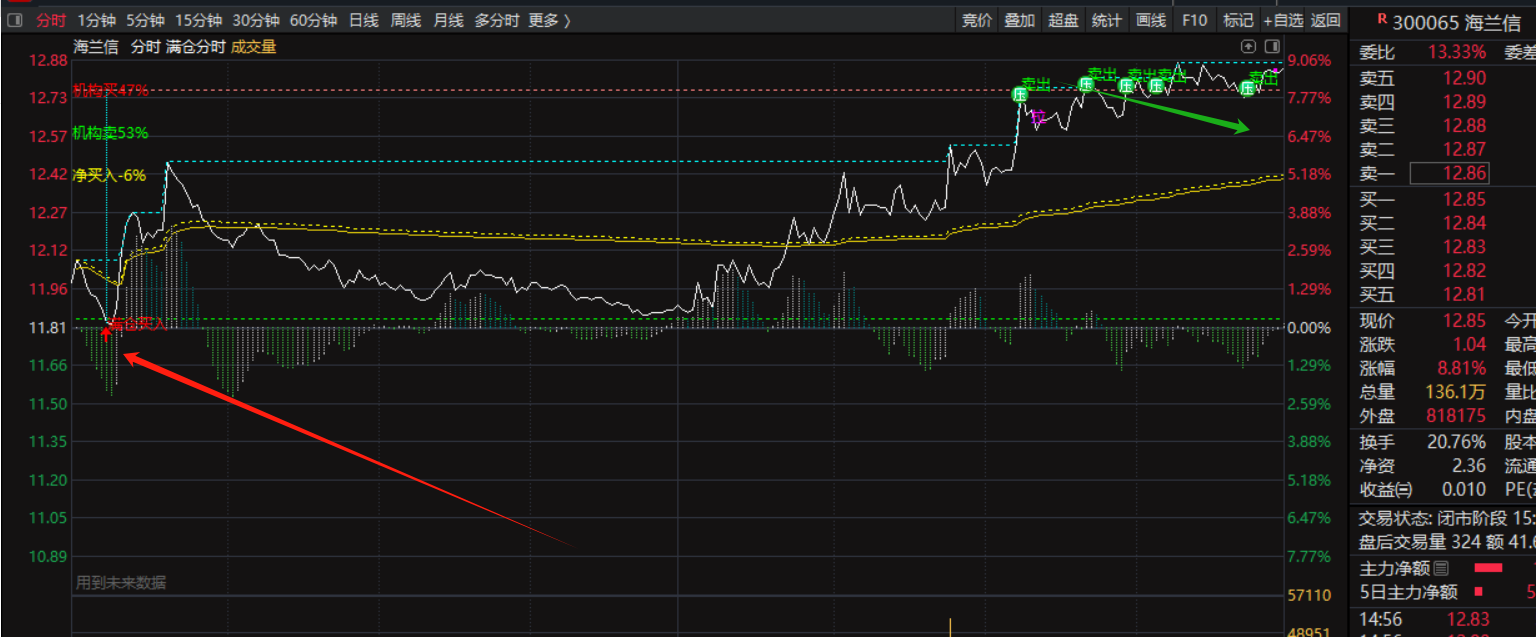Screen dimensions: 1536x637
Task: Open F10 company information
Action: pyautogui.click(x=1194, y=20)
